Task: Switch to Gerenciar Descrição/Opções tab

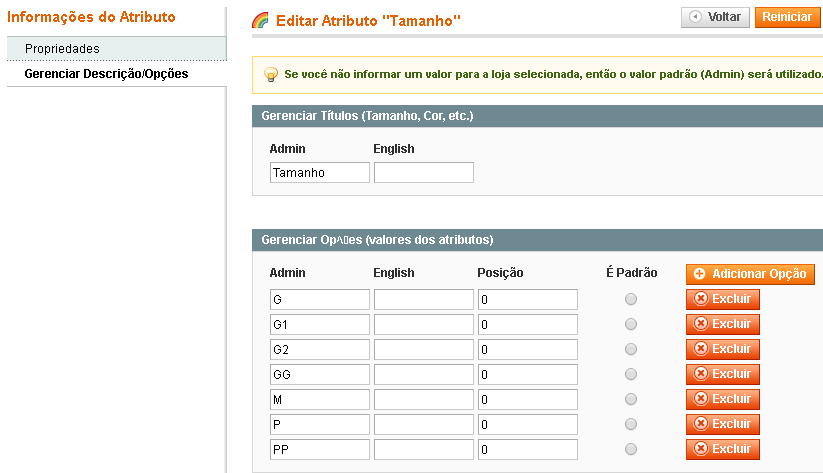Action: click(x=106, y=74)
